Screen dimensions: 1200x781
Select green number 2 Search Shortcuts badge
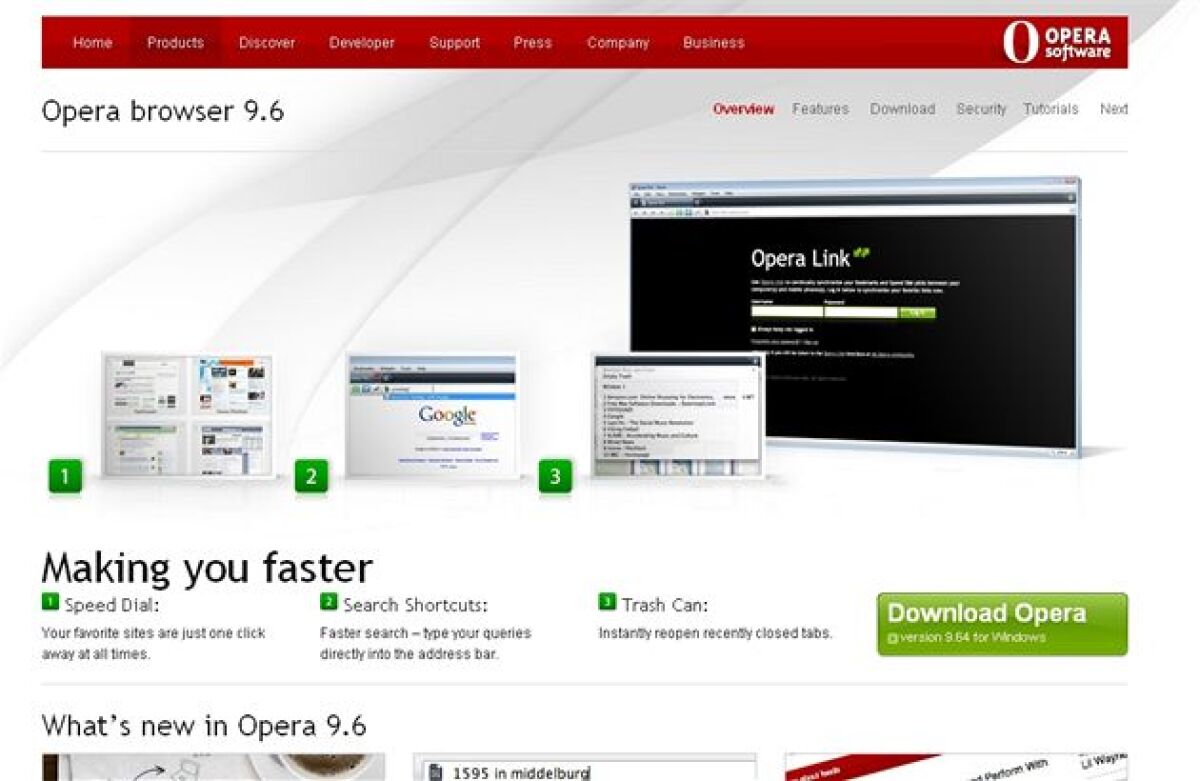[311, 477]
